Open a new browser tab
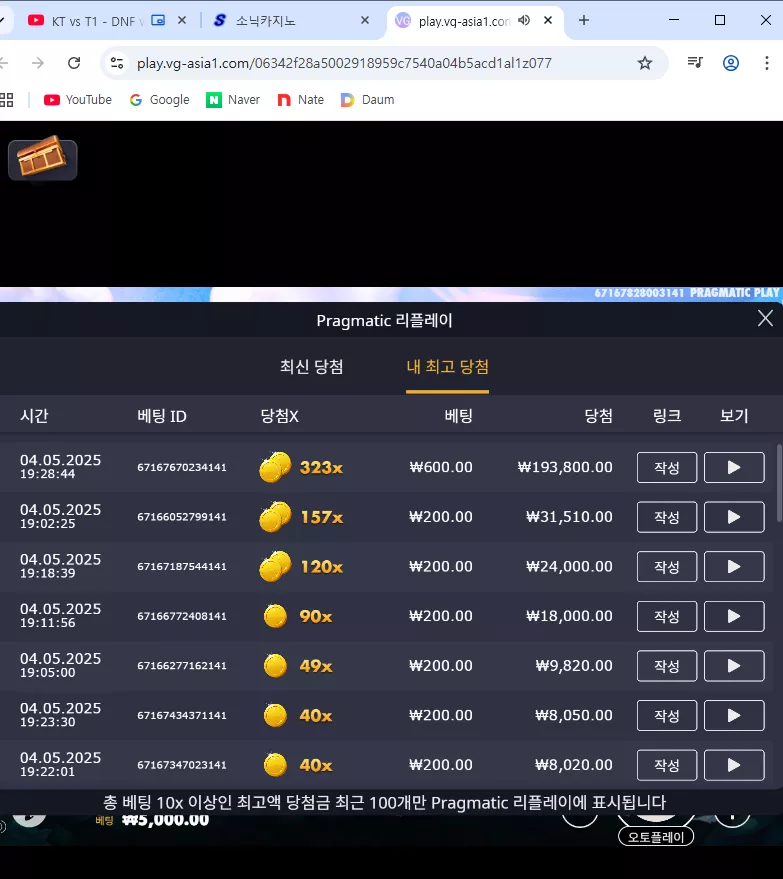 point(583,21)
